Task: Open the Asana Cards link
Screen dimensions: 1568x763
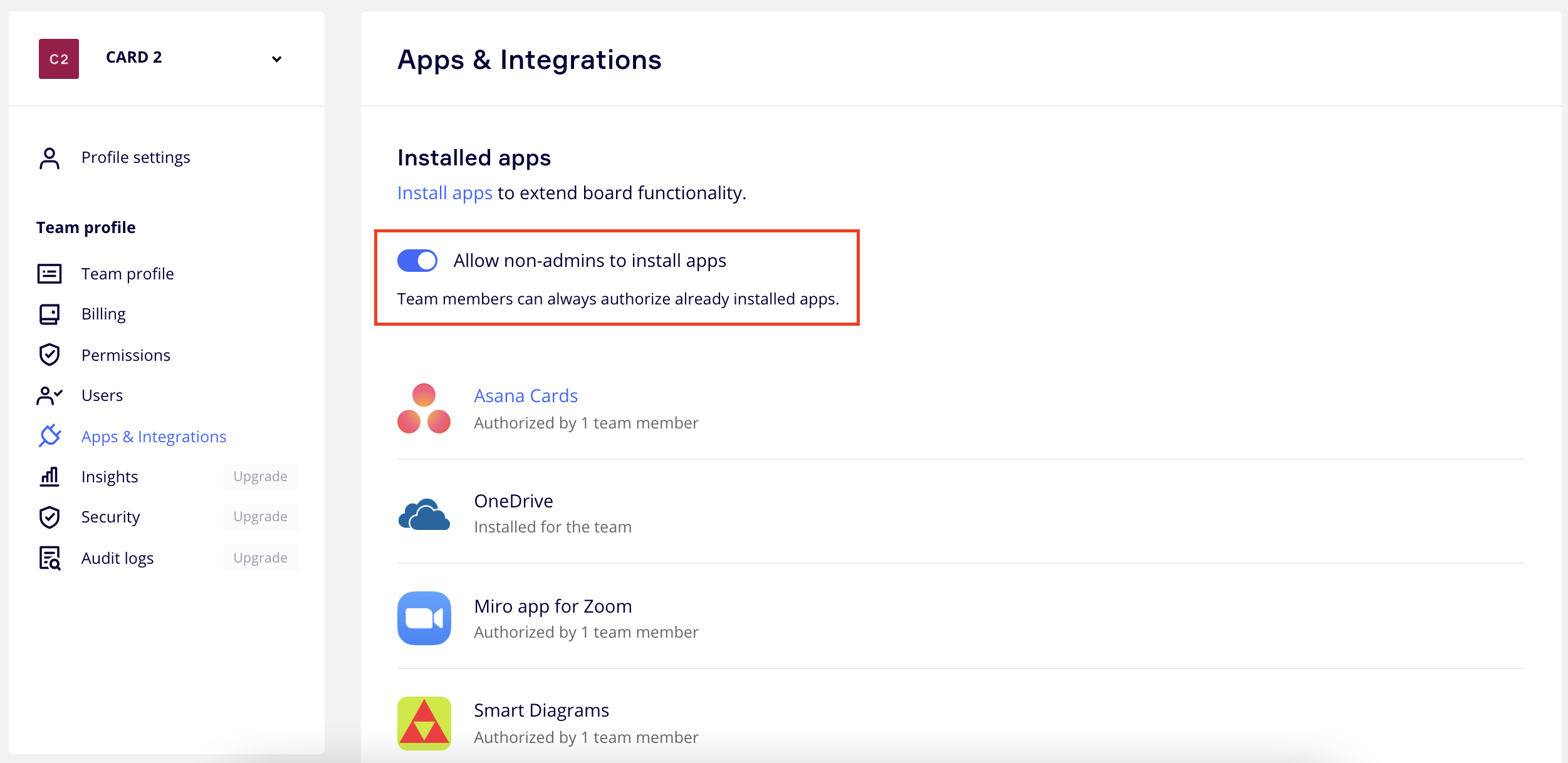Action: (525, 396)
